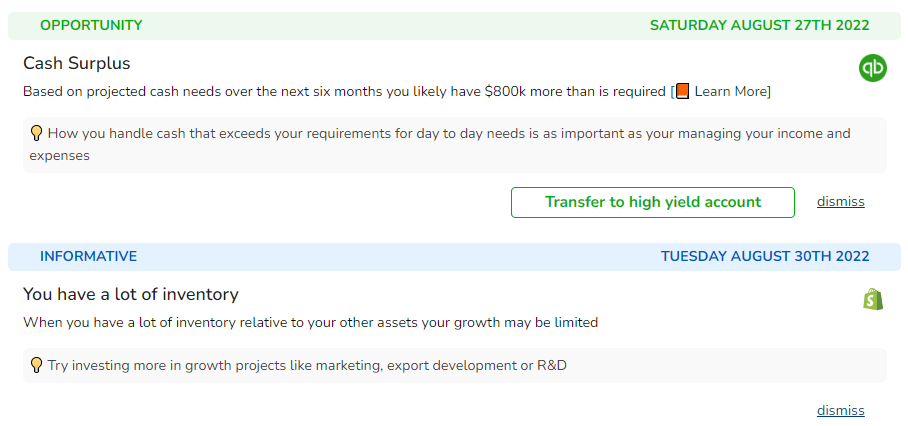Click the lightbulb icon in growth projects tip
The height and width of the screenshot is (426, 908).
(x=36, y=365)
